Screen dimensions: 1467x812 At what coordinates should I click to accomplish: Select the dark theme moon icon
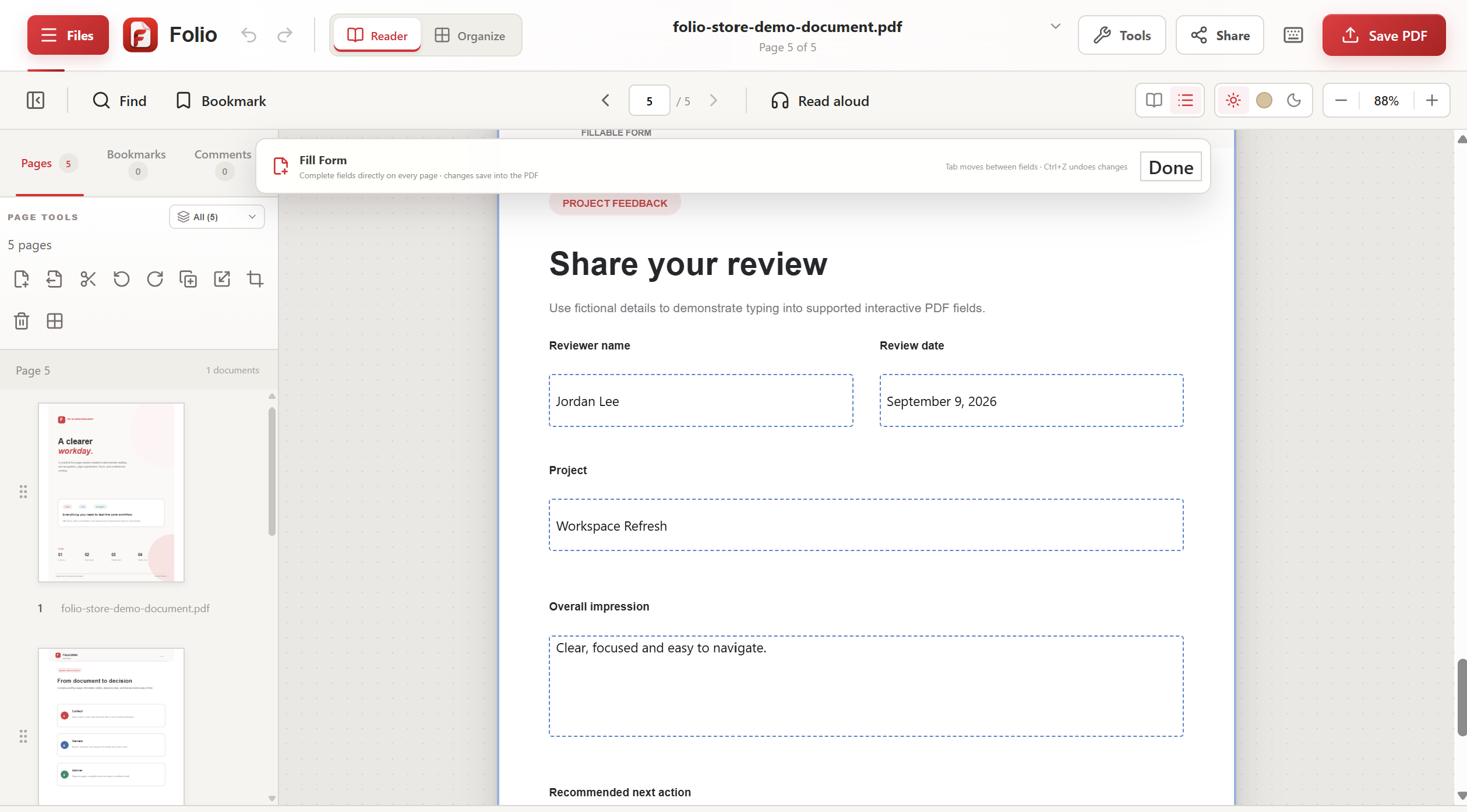click(1293, 100)
